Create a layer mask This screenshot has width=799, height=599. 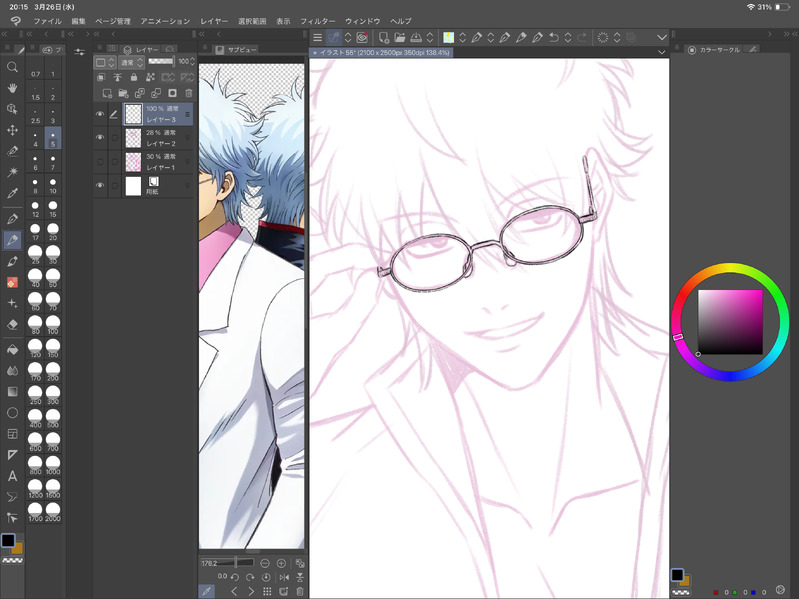(x=172, y=93)
